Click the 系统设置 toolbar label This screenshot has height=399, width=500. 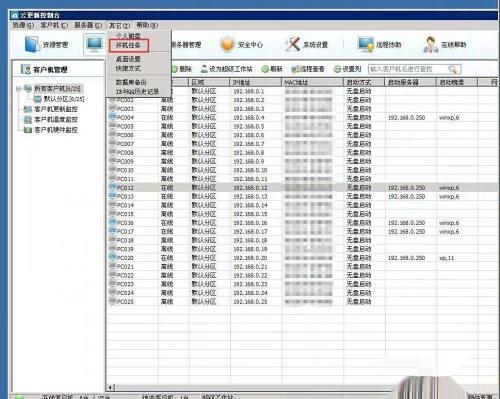pyautogui.click(x=315, y=45)
